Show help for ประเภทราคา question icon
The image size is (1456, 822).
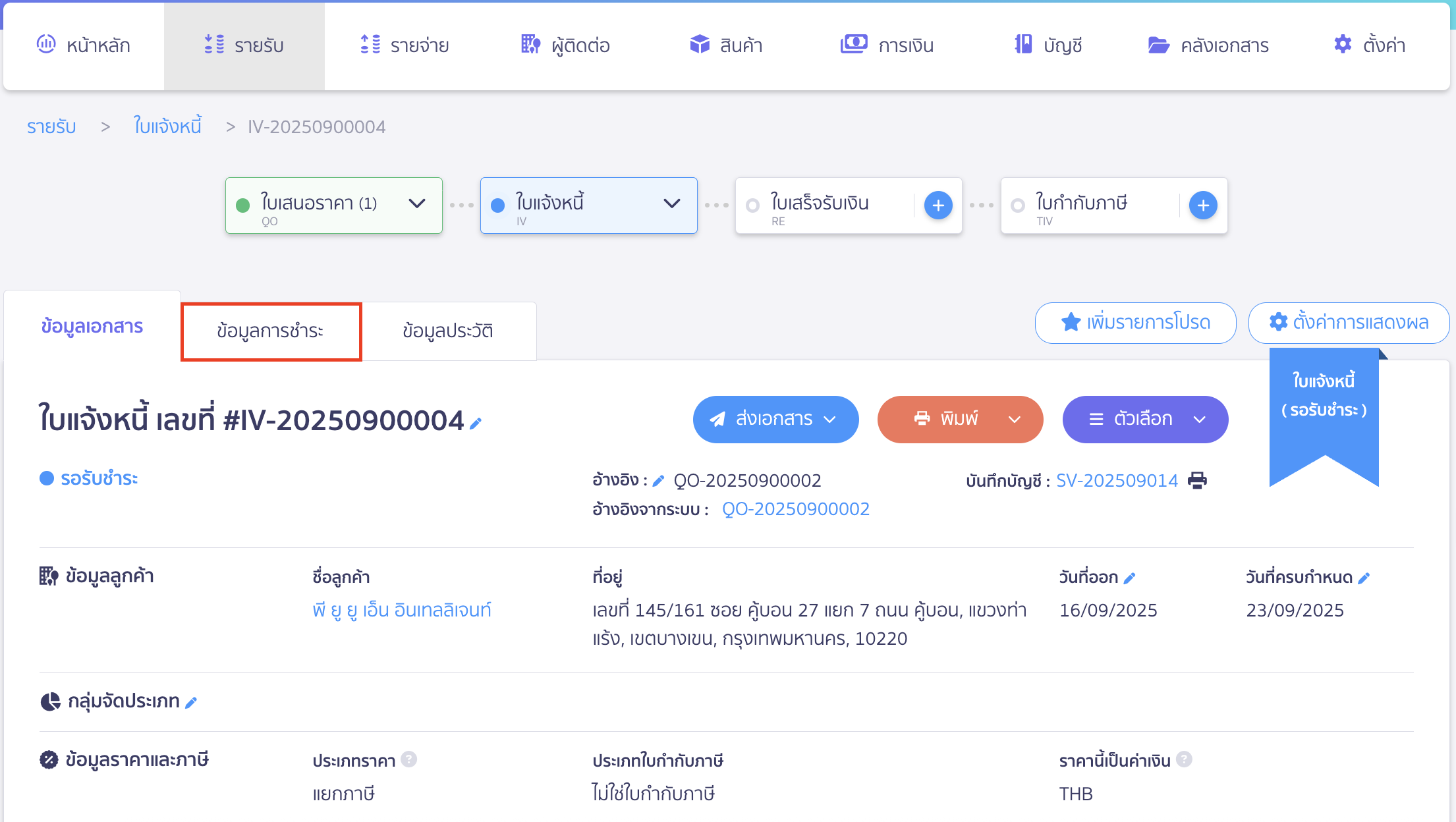pyautogui.click(x=409, y=759)
